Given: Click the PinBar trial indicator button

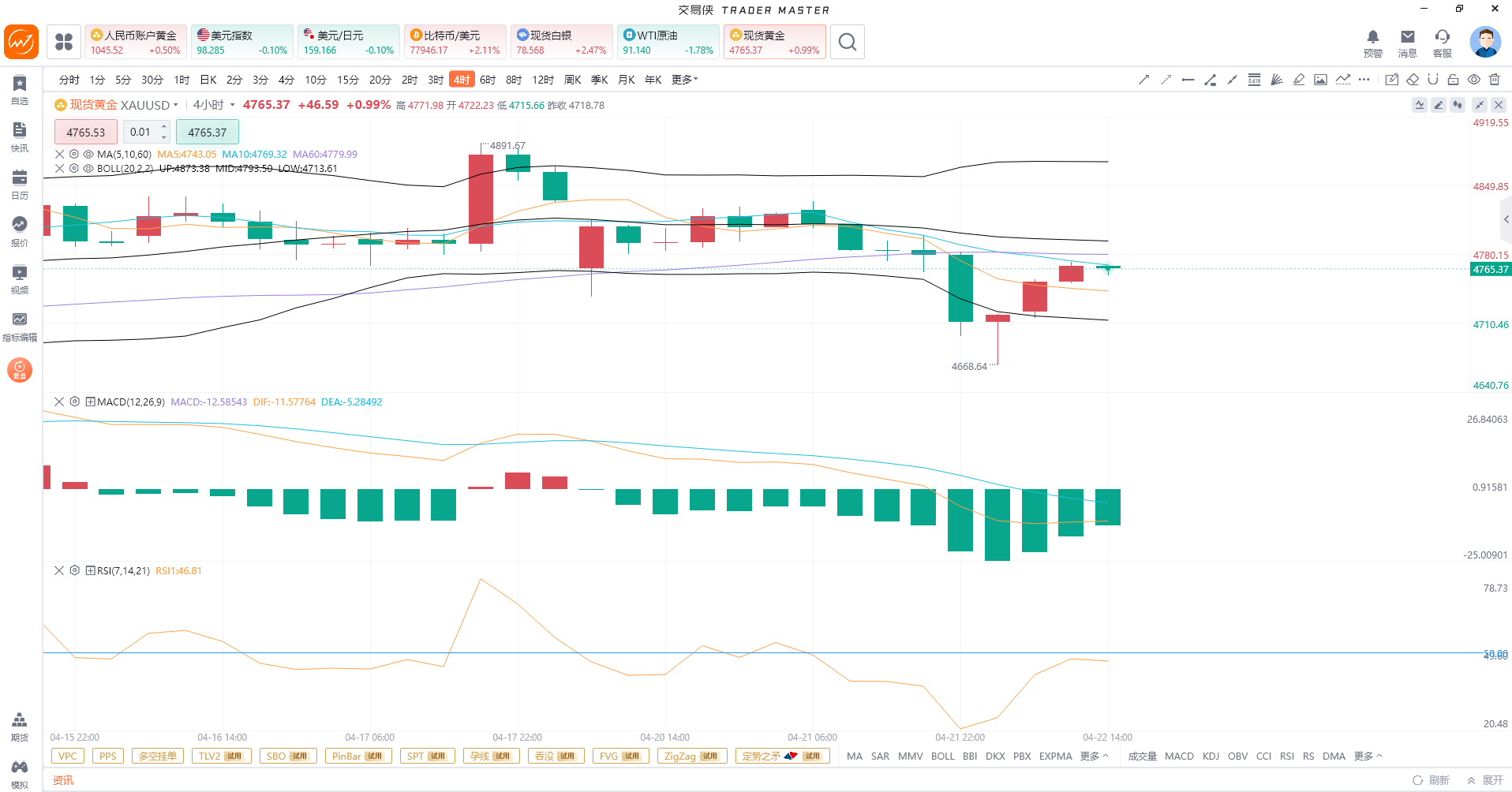Looking at the screenshot, I should coord(357,757).
